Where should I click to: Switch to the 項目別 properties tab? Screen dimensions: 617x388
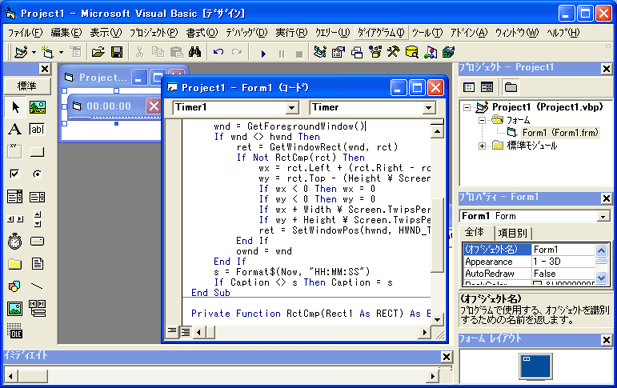512,233
